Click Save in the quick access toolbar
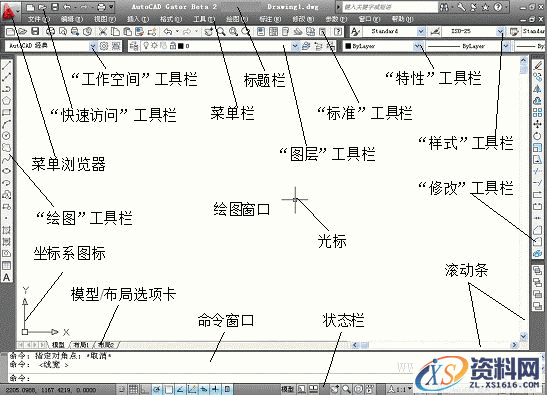 [55, 7]
